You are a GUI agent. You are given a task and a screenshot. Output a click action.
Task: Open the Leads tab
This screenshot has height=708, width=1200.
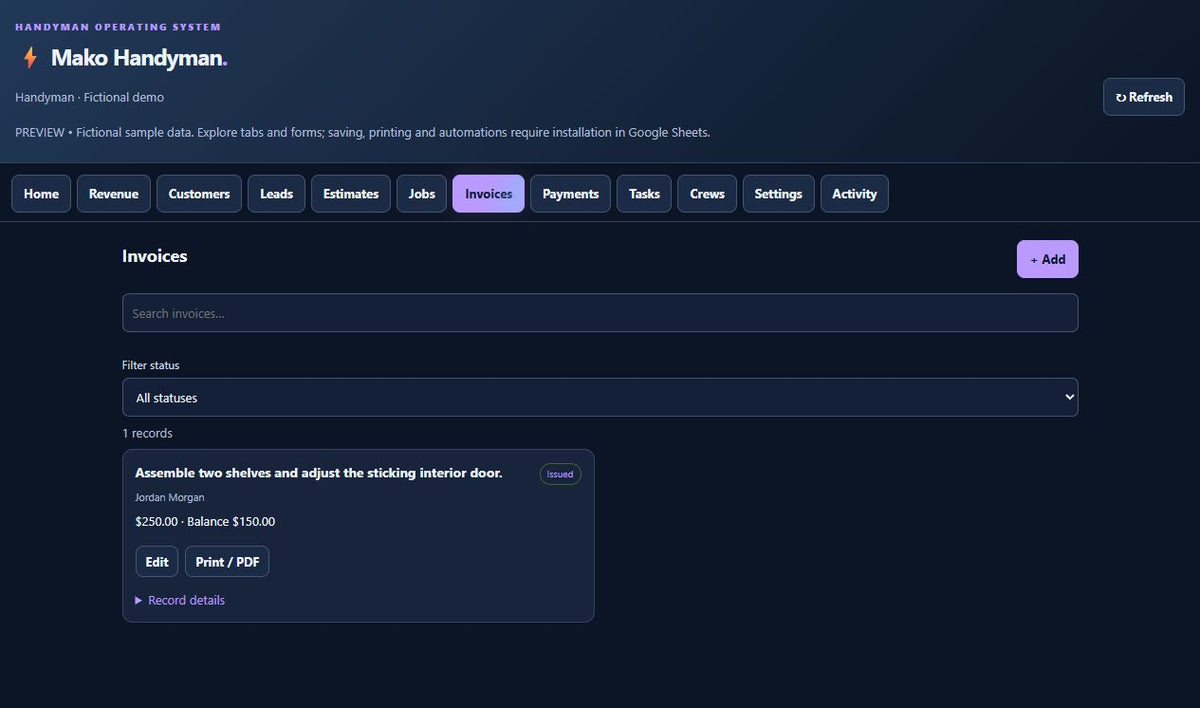click(x=277, y=194)
